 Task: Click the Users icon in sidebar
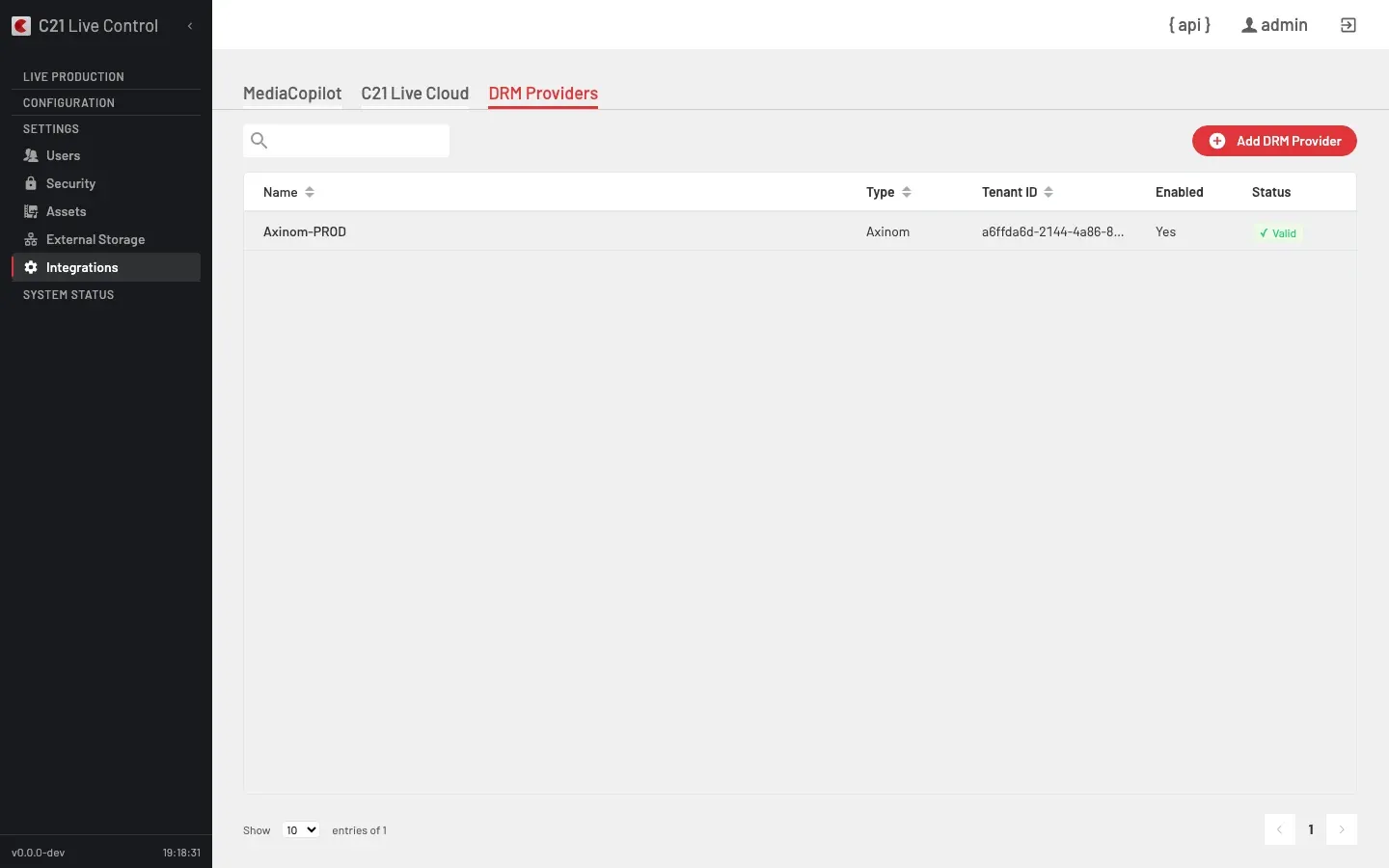point(31,155)
